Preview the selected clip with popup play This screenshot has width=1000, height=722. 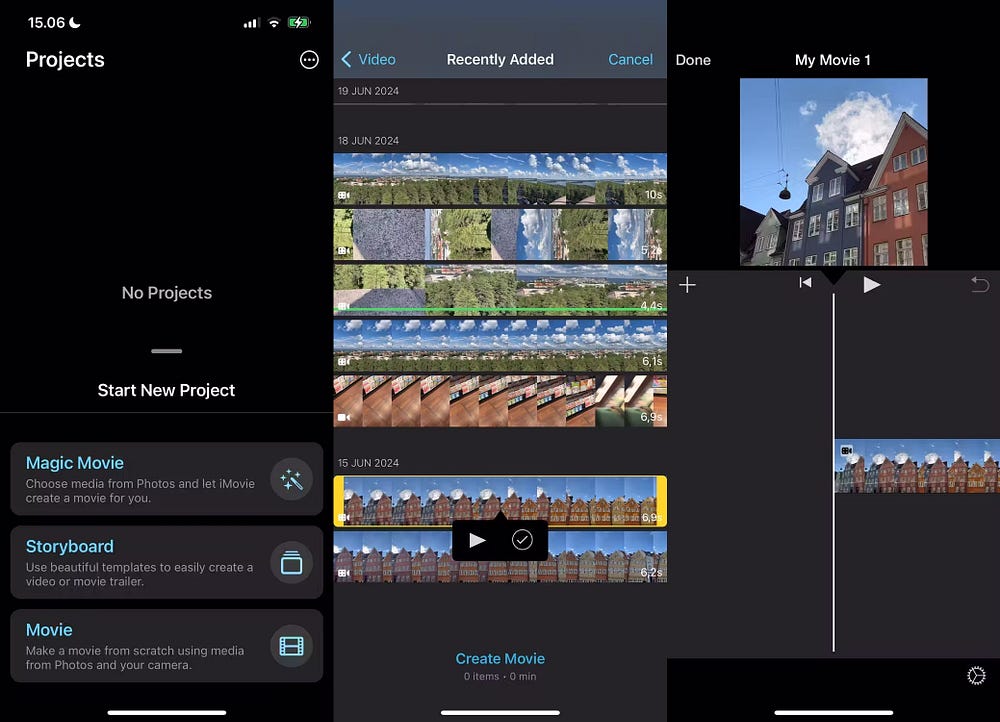tap(477, 540)
